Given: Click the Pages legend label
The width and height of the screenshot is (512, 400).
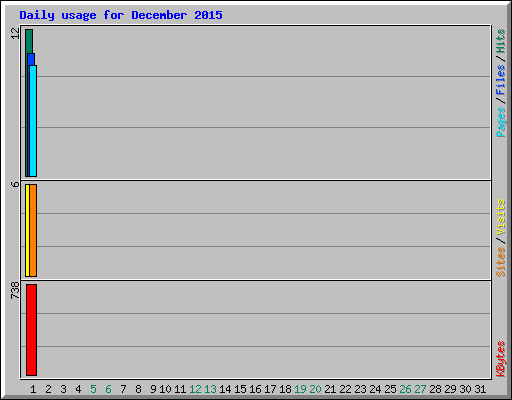Looking at the screenshot, I should (x=500, y=122).
